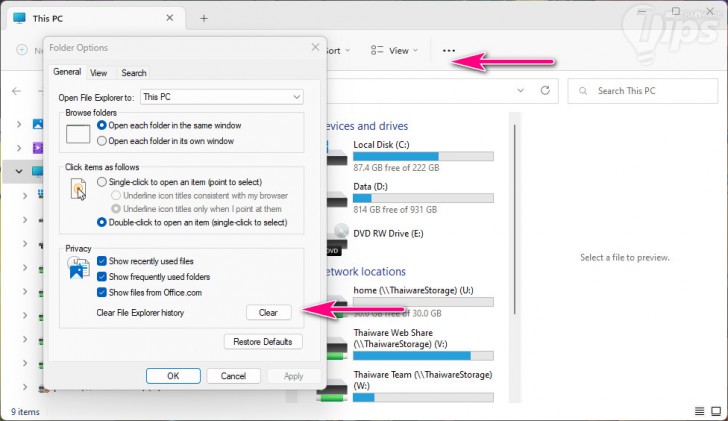Click the This PC monitor icon in tab
Viewport: 728px width, 421px height.
pos(20,18)
